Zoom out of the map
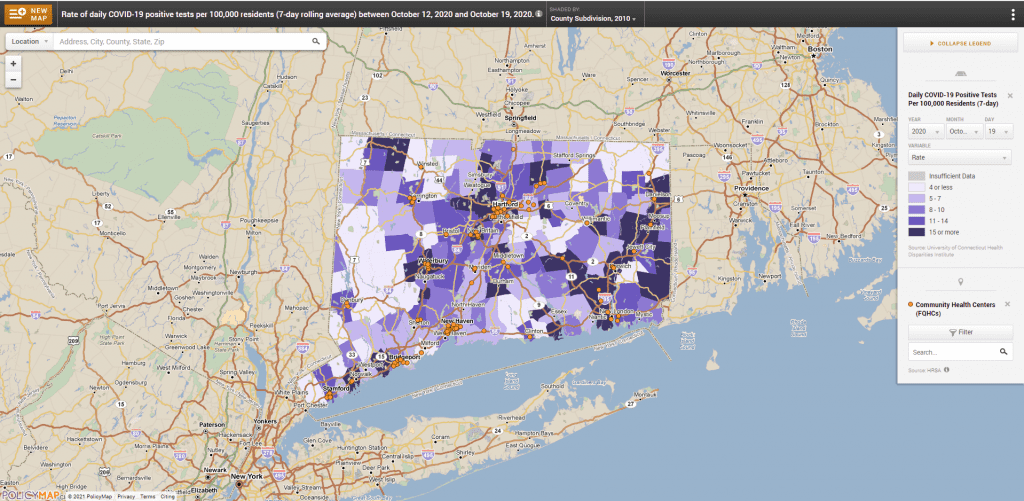This screenshot has width=1024, height=501. (x=13, y=79)
